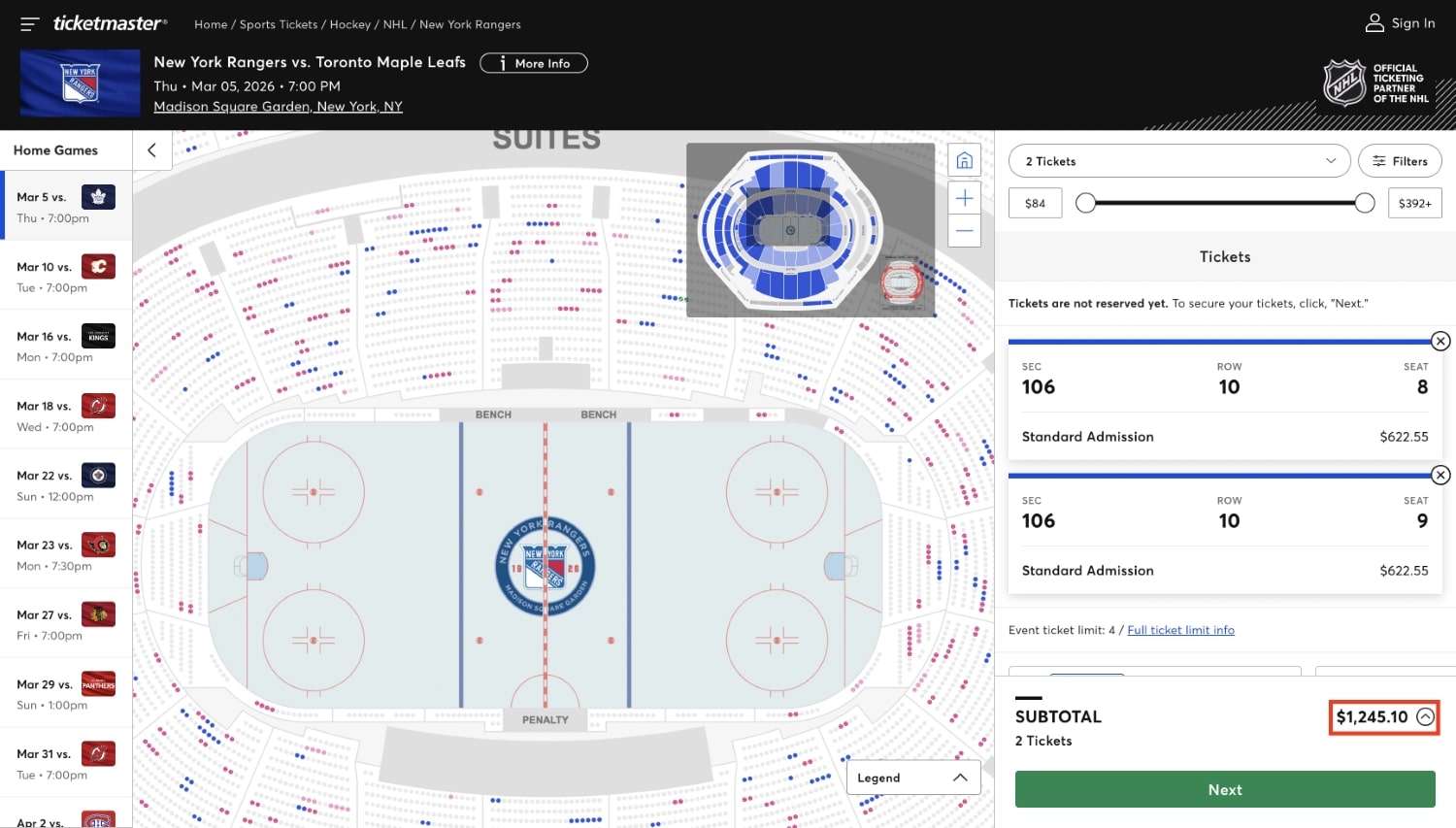Image resolution: width=1456 pixels, height=828 pixels.
Task: Open More Info for the event
Action: [x=534, y=63]
